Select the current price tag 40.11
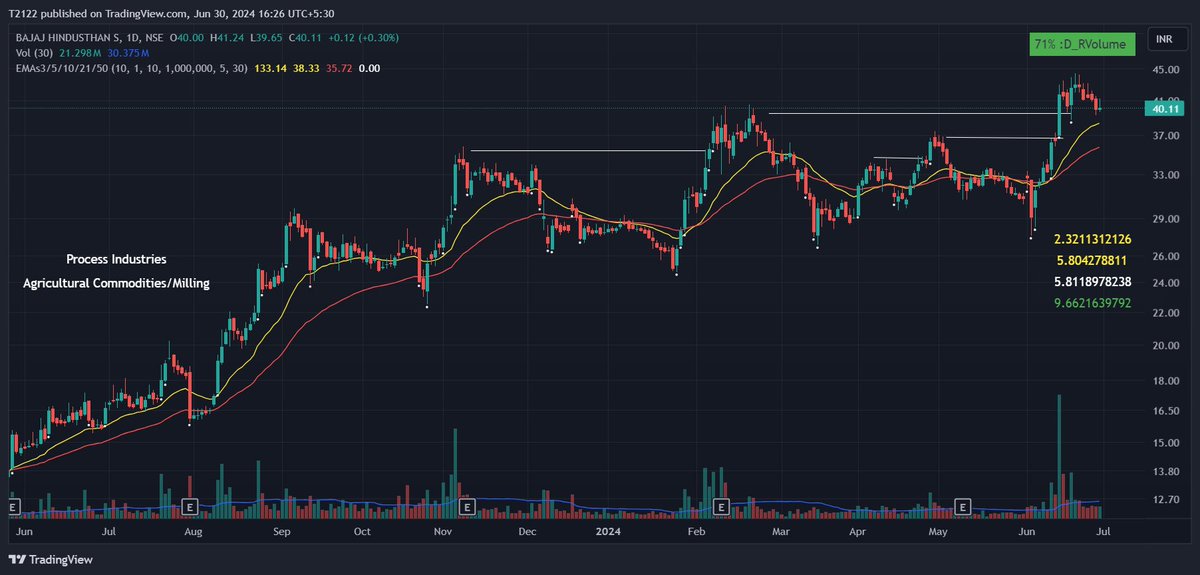This screenshot has height=575, width=1200. pyautogui.click(x=1164, y=108)
